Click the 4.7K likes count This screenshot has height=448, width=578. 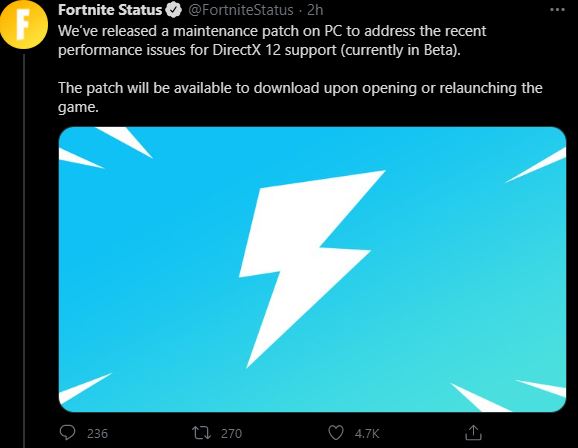click(367, 433)
